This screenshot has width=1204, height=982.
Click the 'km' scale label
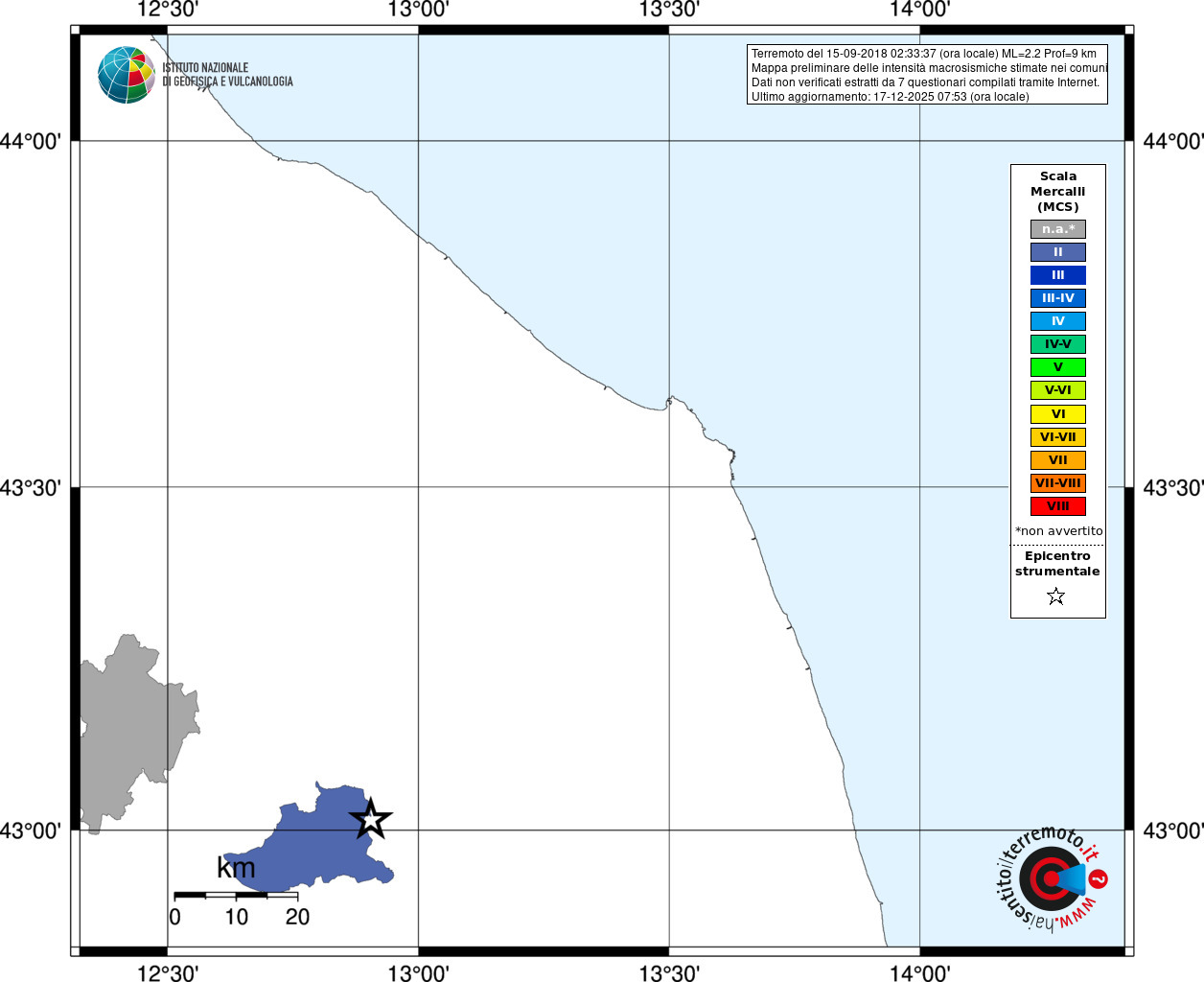236,868
